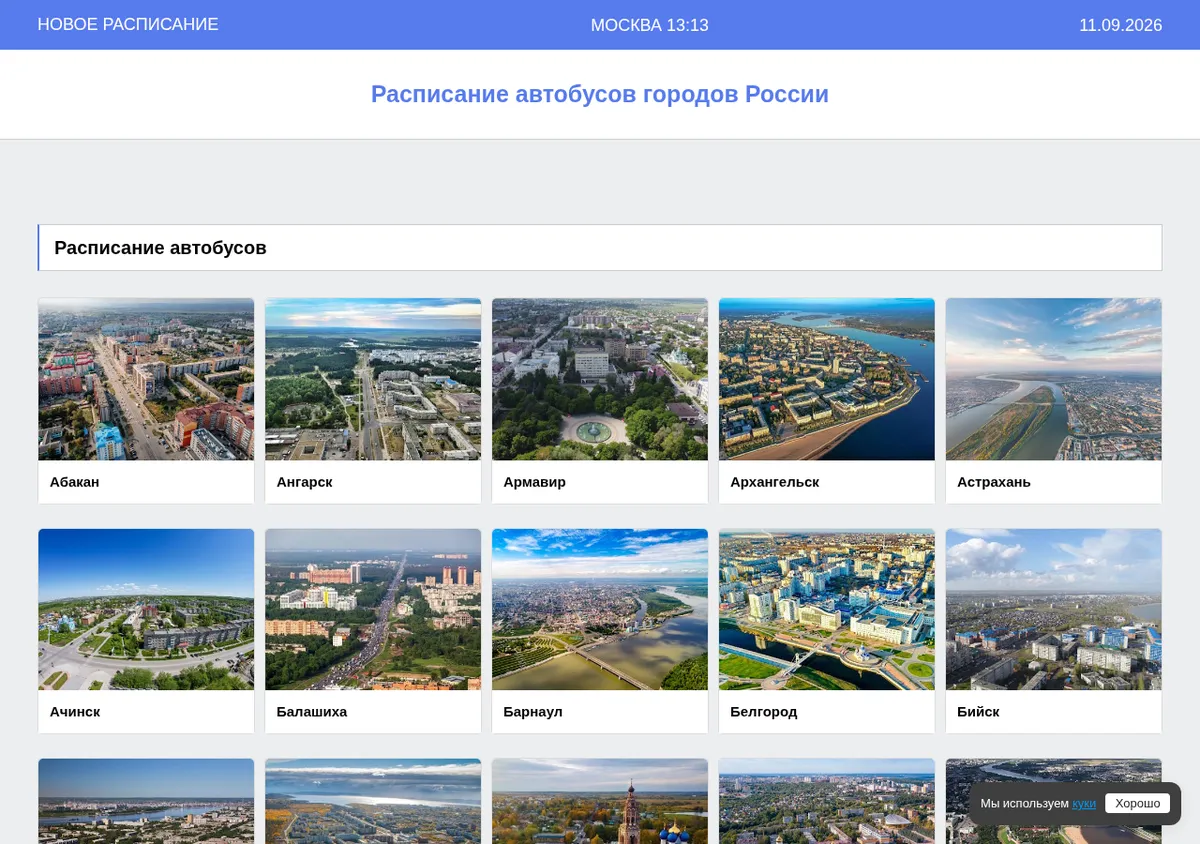This screenshot has height=844, width=1200.
Task: Select the Ангарск city thumbnail image
Action: point(373,379)
